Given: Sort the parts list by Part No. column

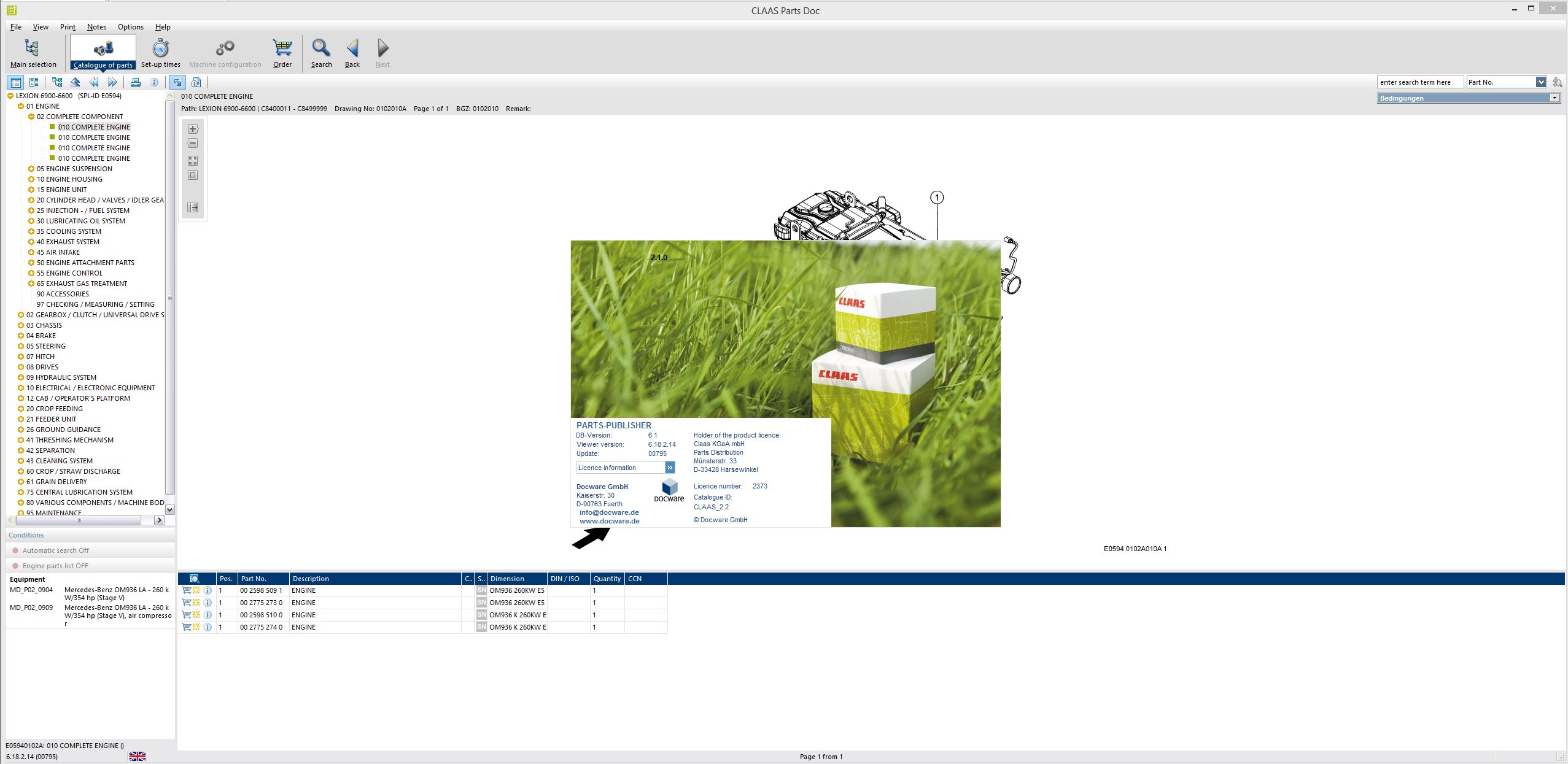Looking at the screenshot, I should click(263, 579).
